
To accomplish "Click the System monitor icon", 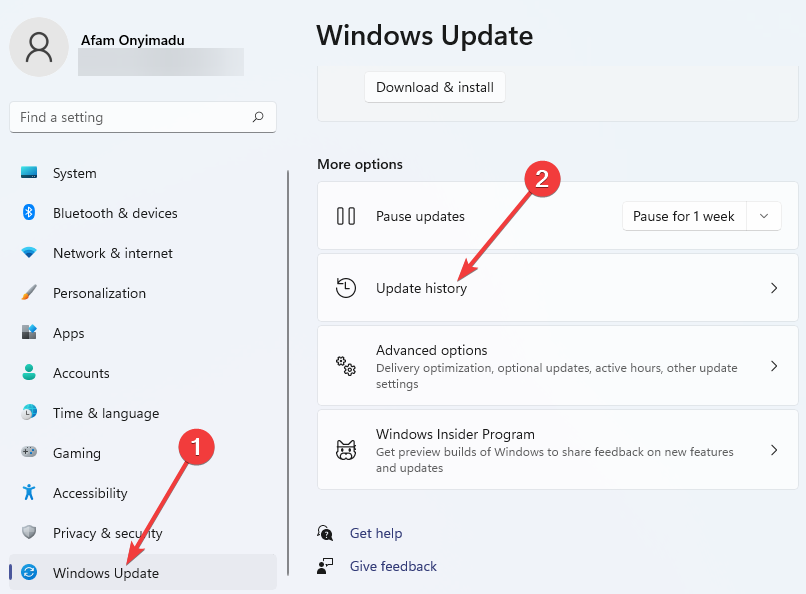I will 29,172.
